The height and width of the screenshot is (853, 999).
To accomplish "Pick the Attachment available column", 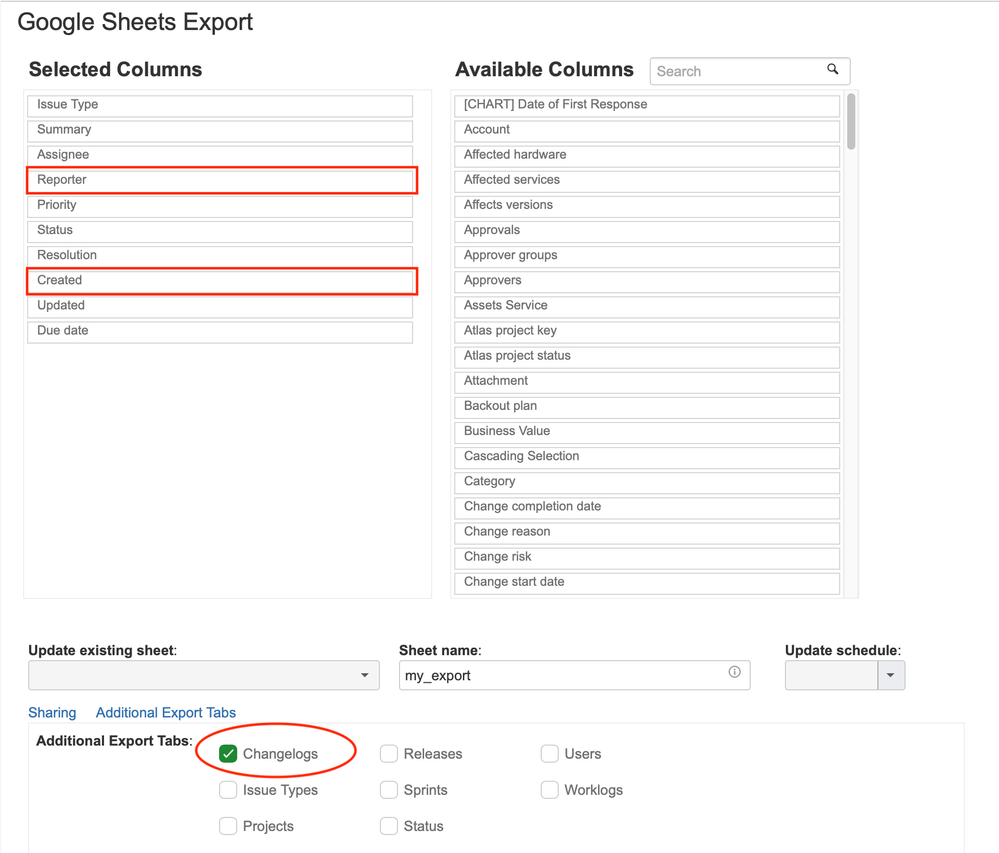I will 647,381.
